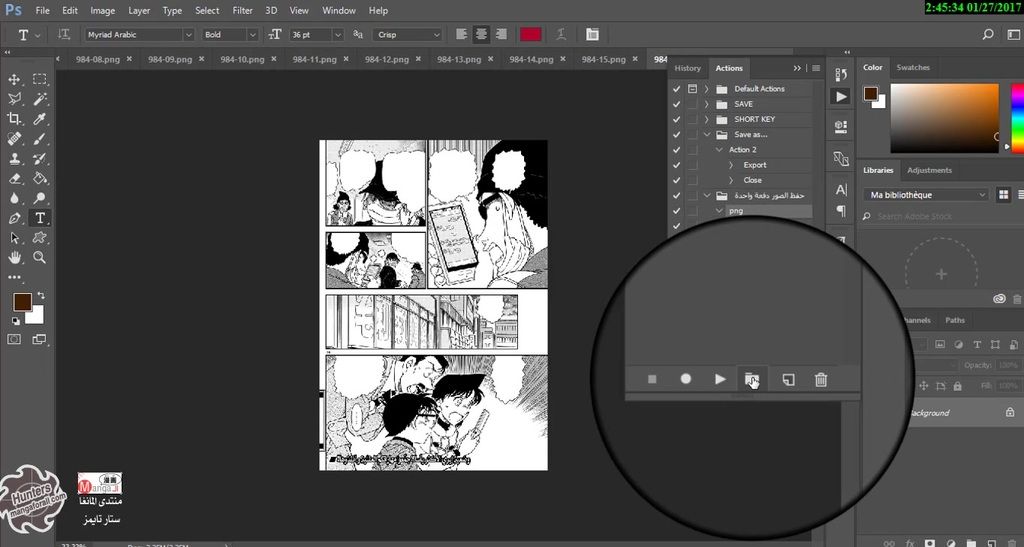Select the Eyedropper tool
1024x547 pixels.
tap(40, 119)
